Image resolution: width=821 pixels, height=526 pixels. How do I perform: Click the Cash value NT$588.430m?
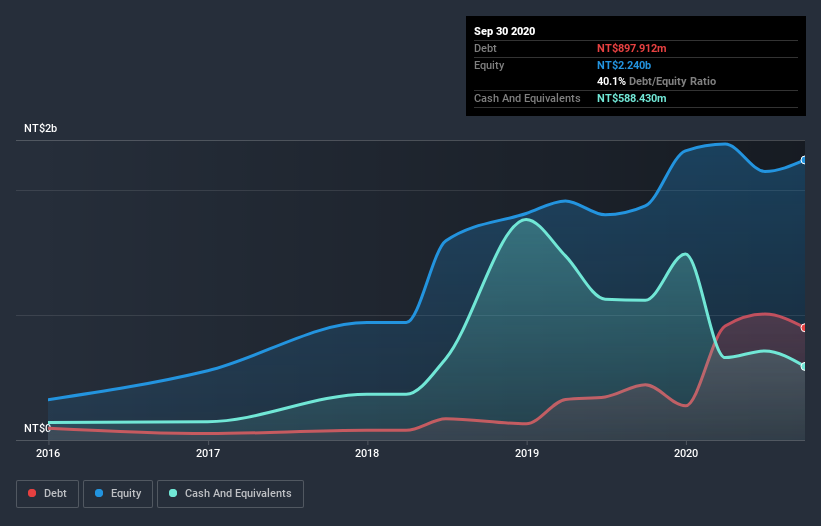(x=631, y=98)
